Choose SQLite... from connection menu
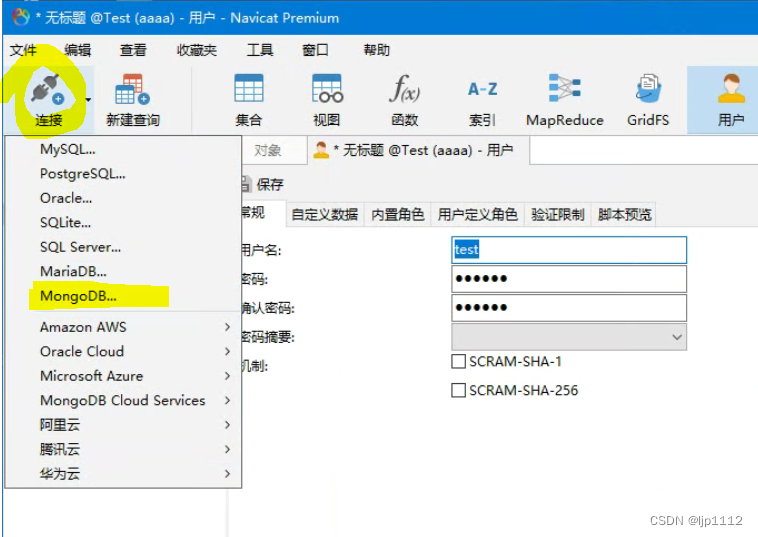Screen dimensions: 758x537 (123, 222)
